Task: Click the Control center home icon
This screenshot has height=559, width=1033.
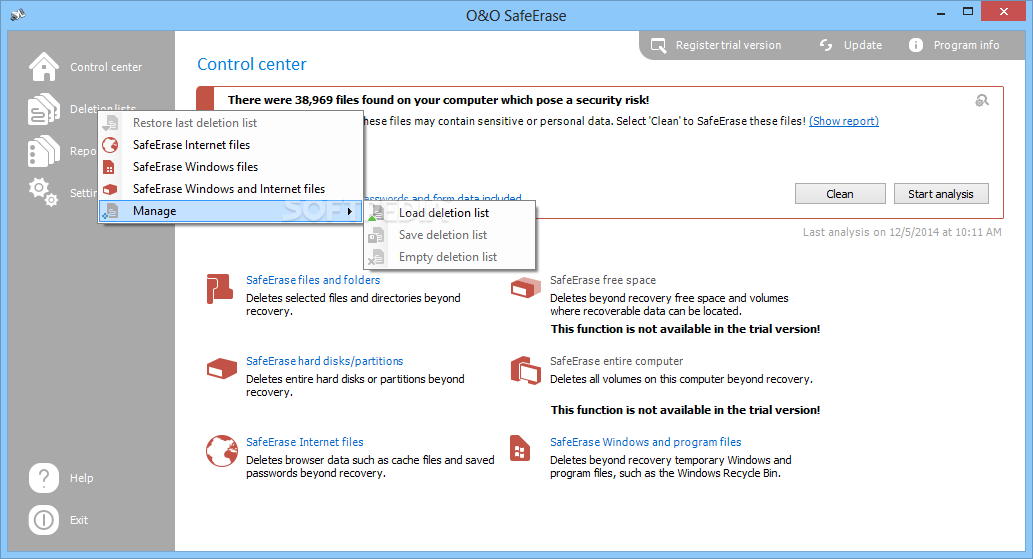Action: point(43,67)
